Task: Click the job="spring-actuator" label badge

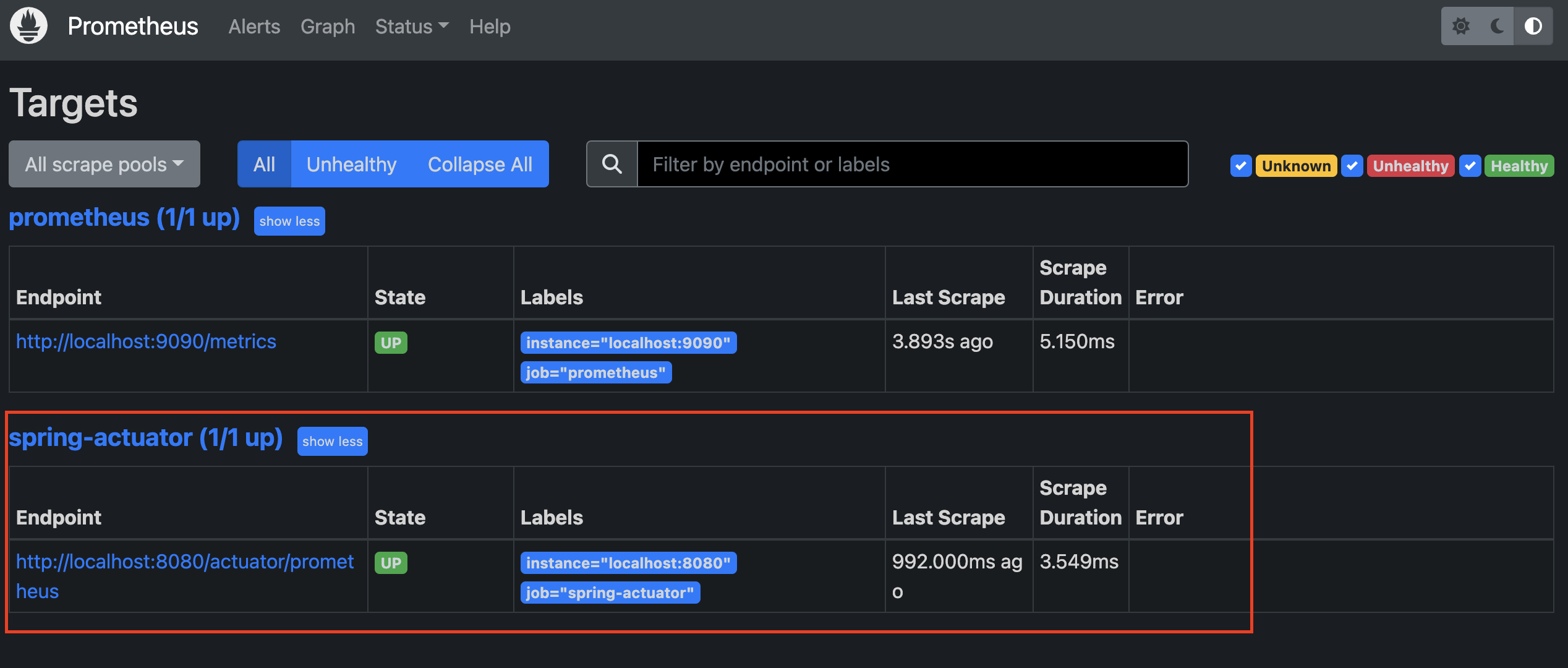Action: (x=610, y=593)
